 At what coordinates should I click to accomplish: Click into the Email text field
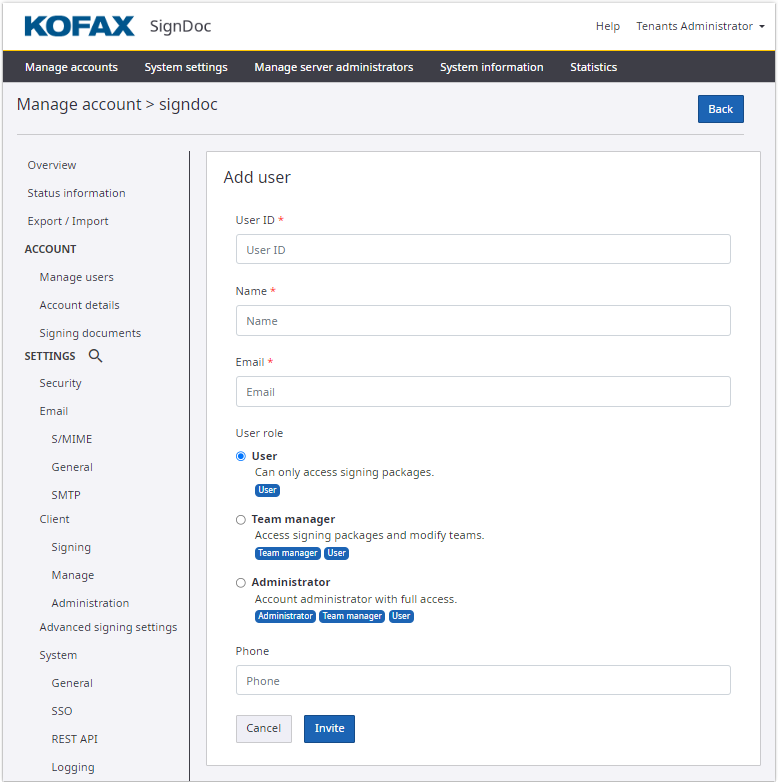[483, 392]
